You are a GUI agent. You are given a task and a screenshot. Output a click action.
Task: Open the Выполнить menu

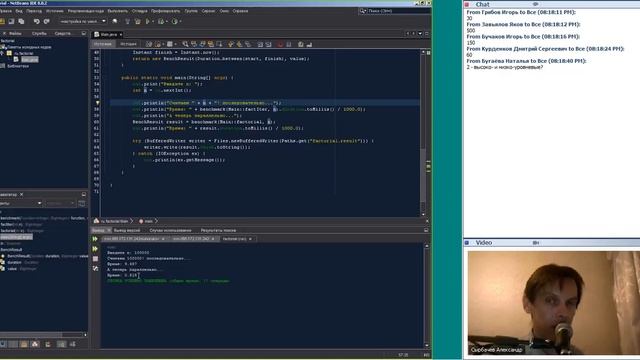pos(118,11)
